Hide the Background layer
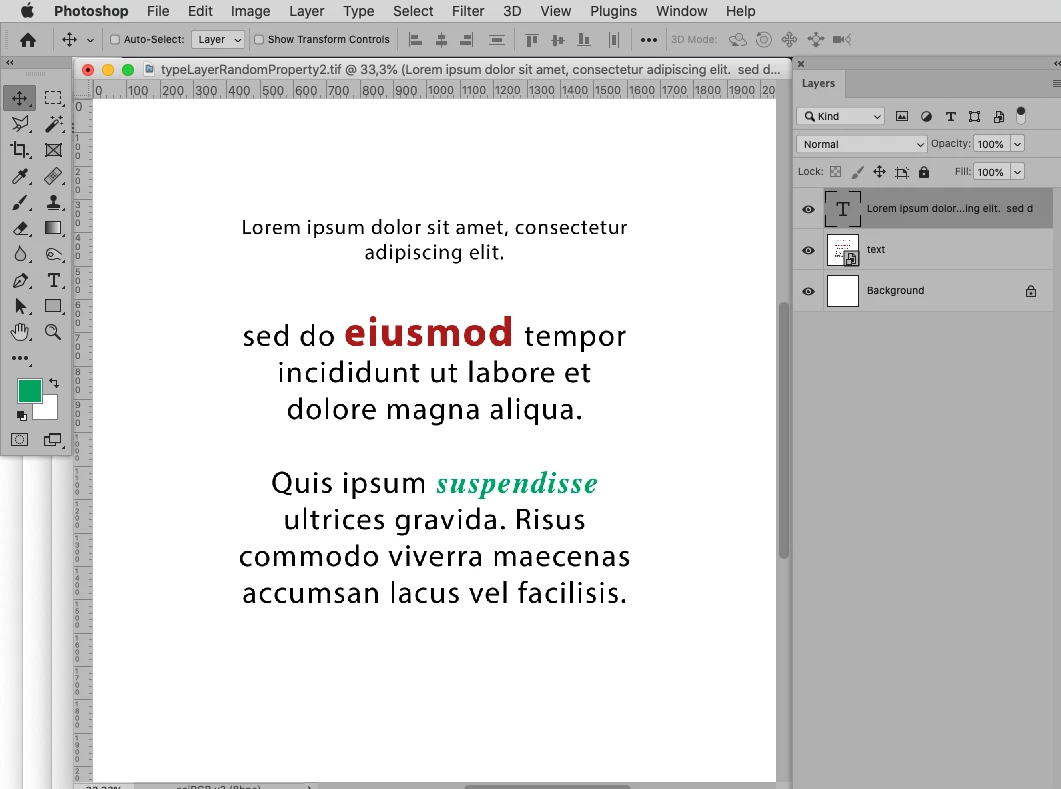The image size is (1061, 789). coord(808,291)
